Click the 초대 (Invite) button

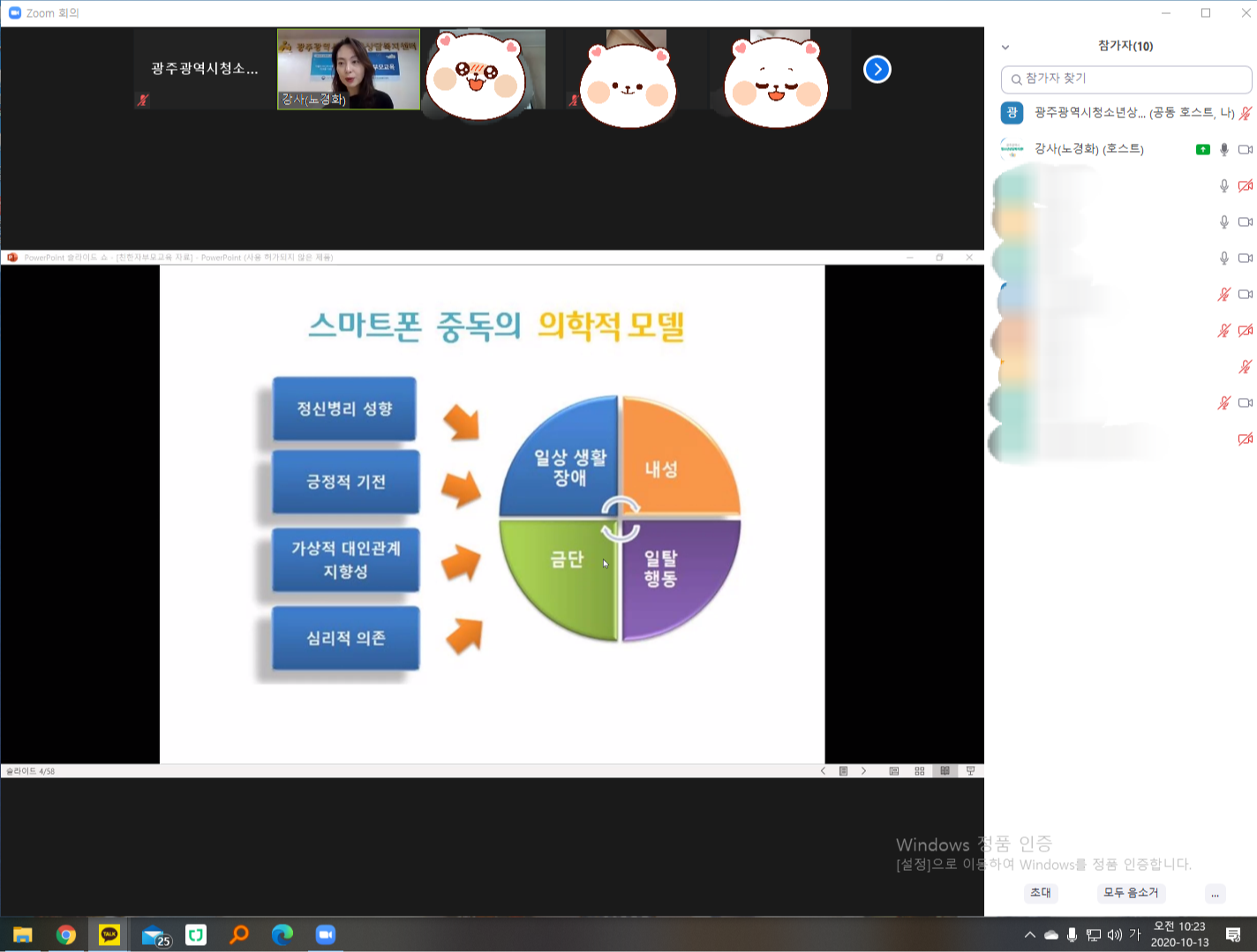[x=1041, y=893]
